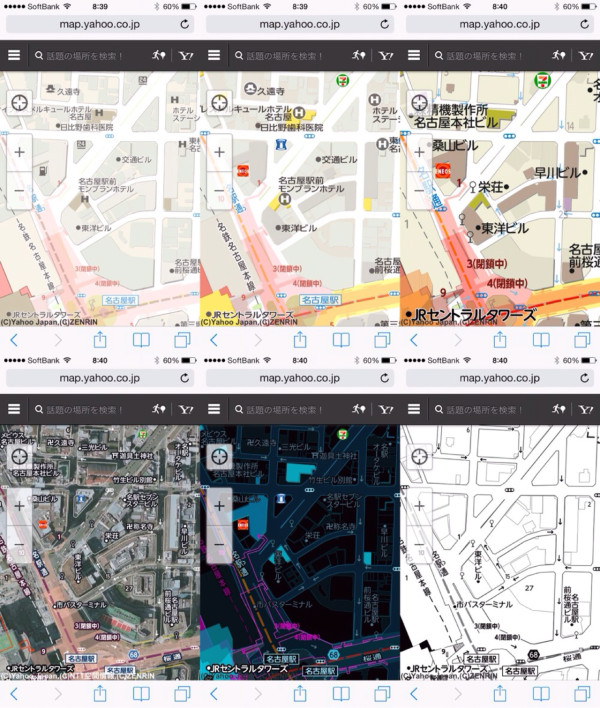The image size is (600, 708).
Task: Tap route search icon on monochrome outline map
Action: pos(558,409)
